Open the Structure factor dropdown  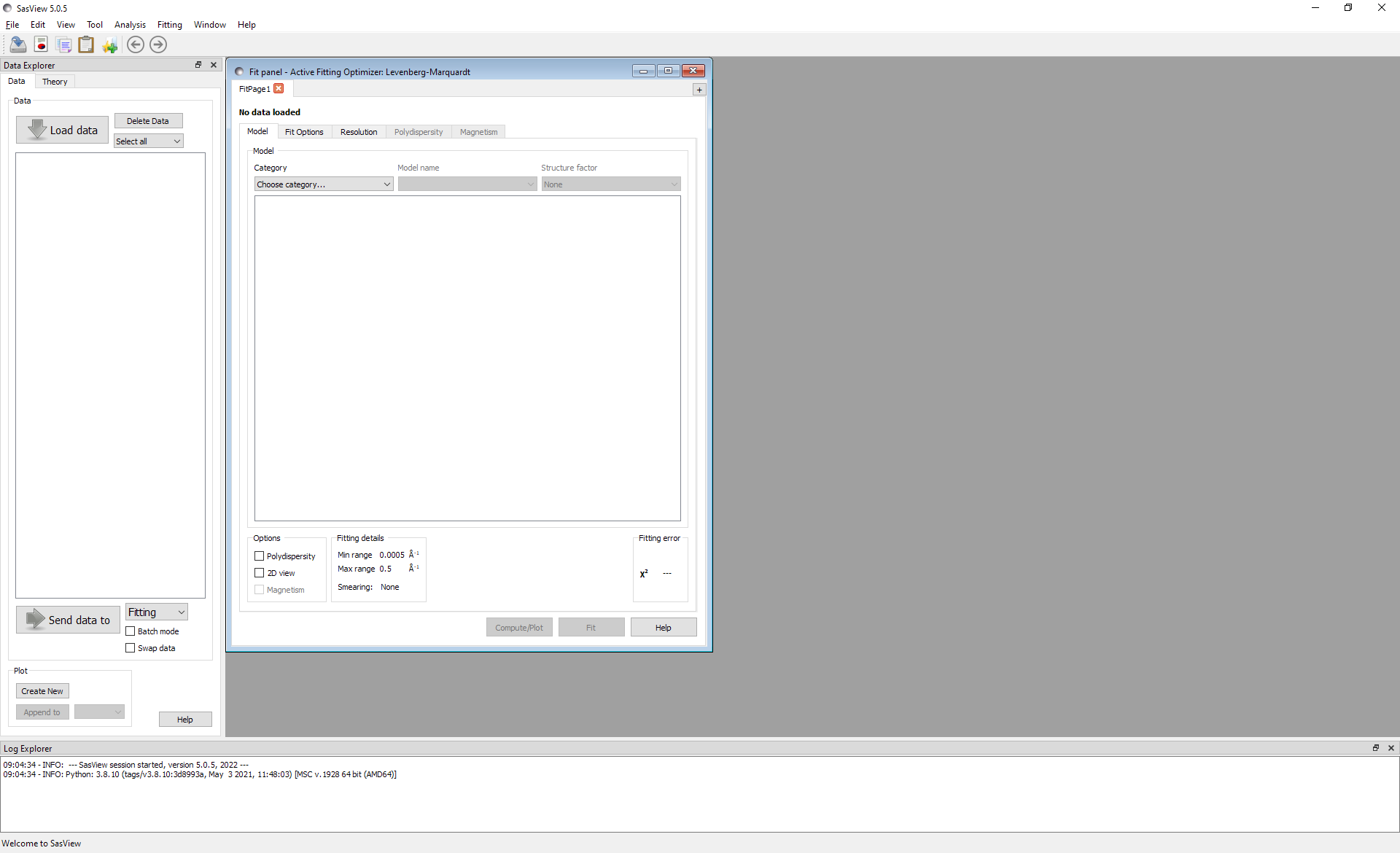click(610, 184)
